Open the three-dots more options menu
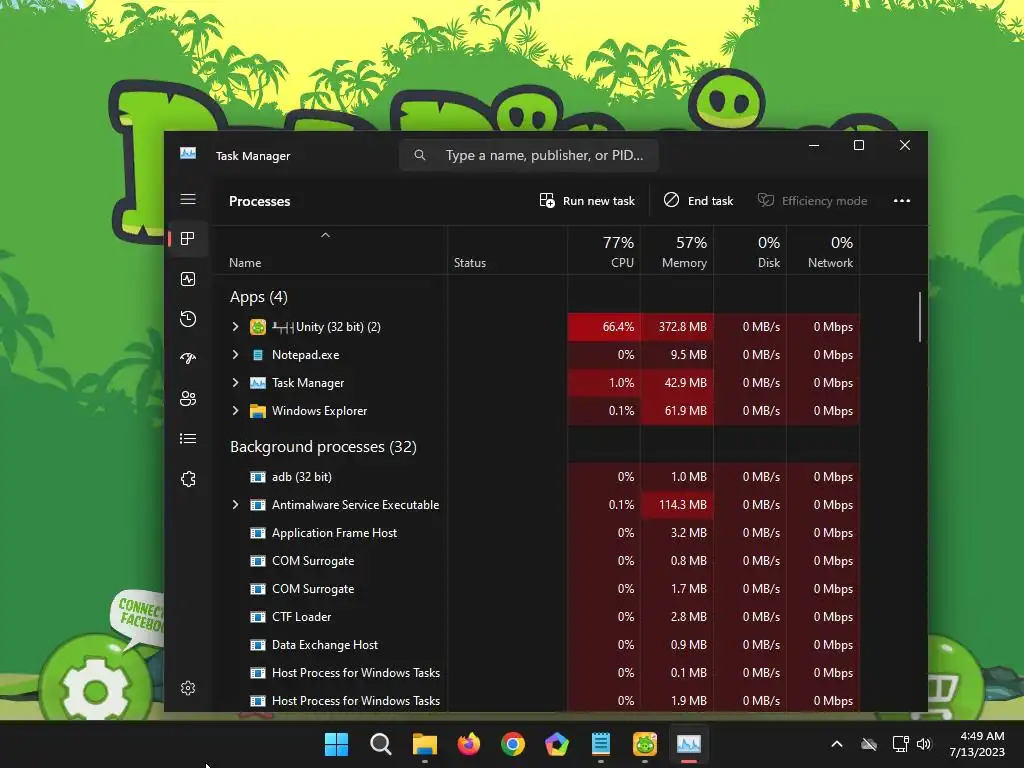This screenshot has width=1024, height=768. 902,200
